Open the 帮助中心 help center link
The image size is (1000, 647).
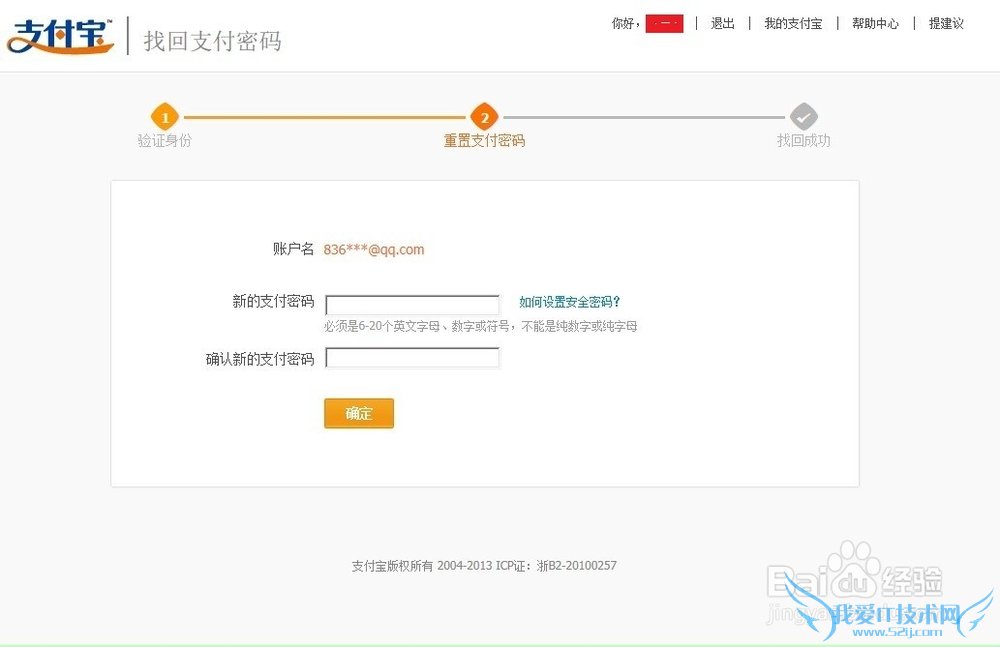coord(875,24)
